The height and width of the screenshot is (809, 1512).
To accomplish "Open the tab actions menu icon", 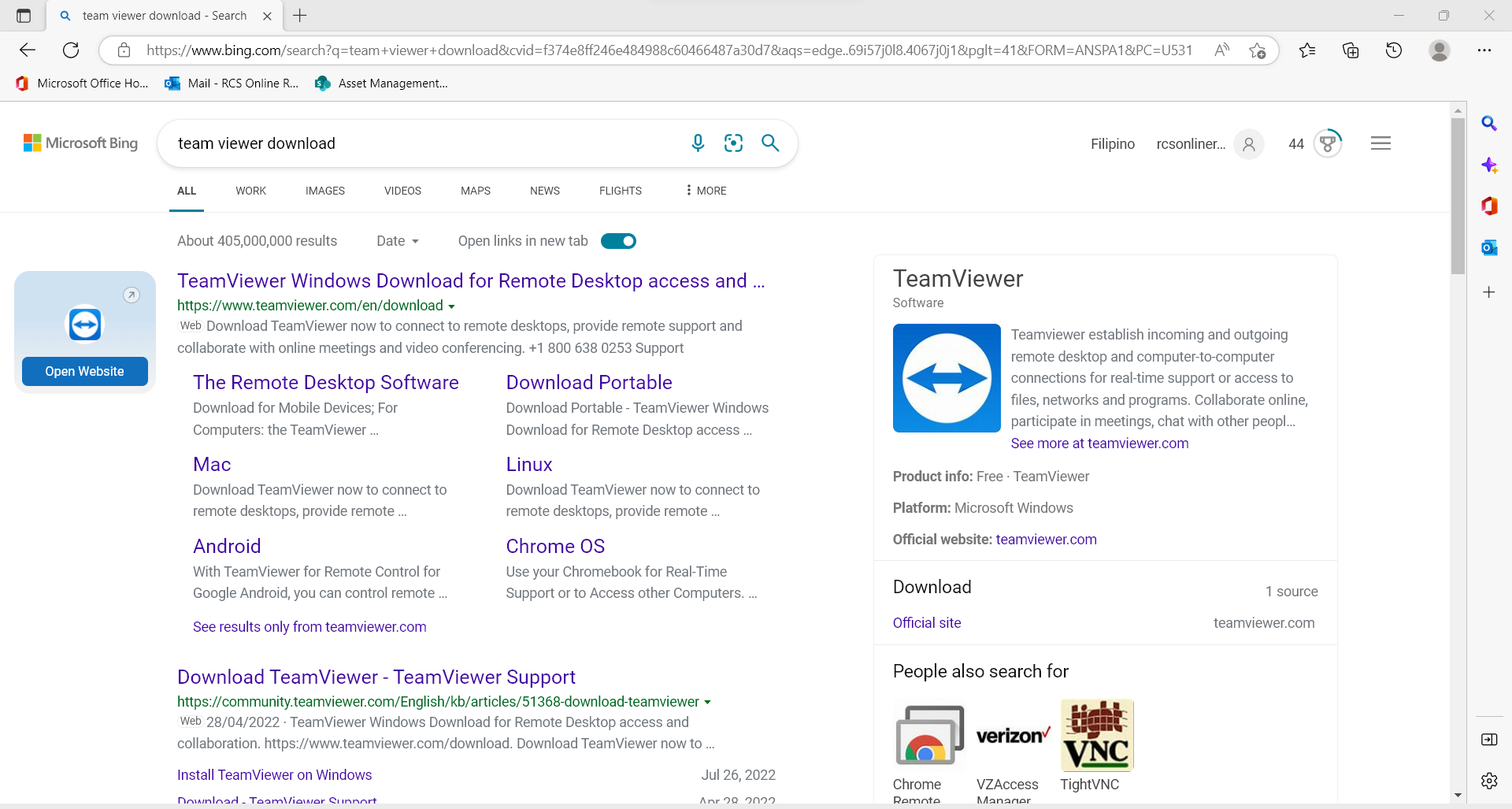I will [24, 16].
